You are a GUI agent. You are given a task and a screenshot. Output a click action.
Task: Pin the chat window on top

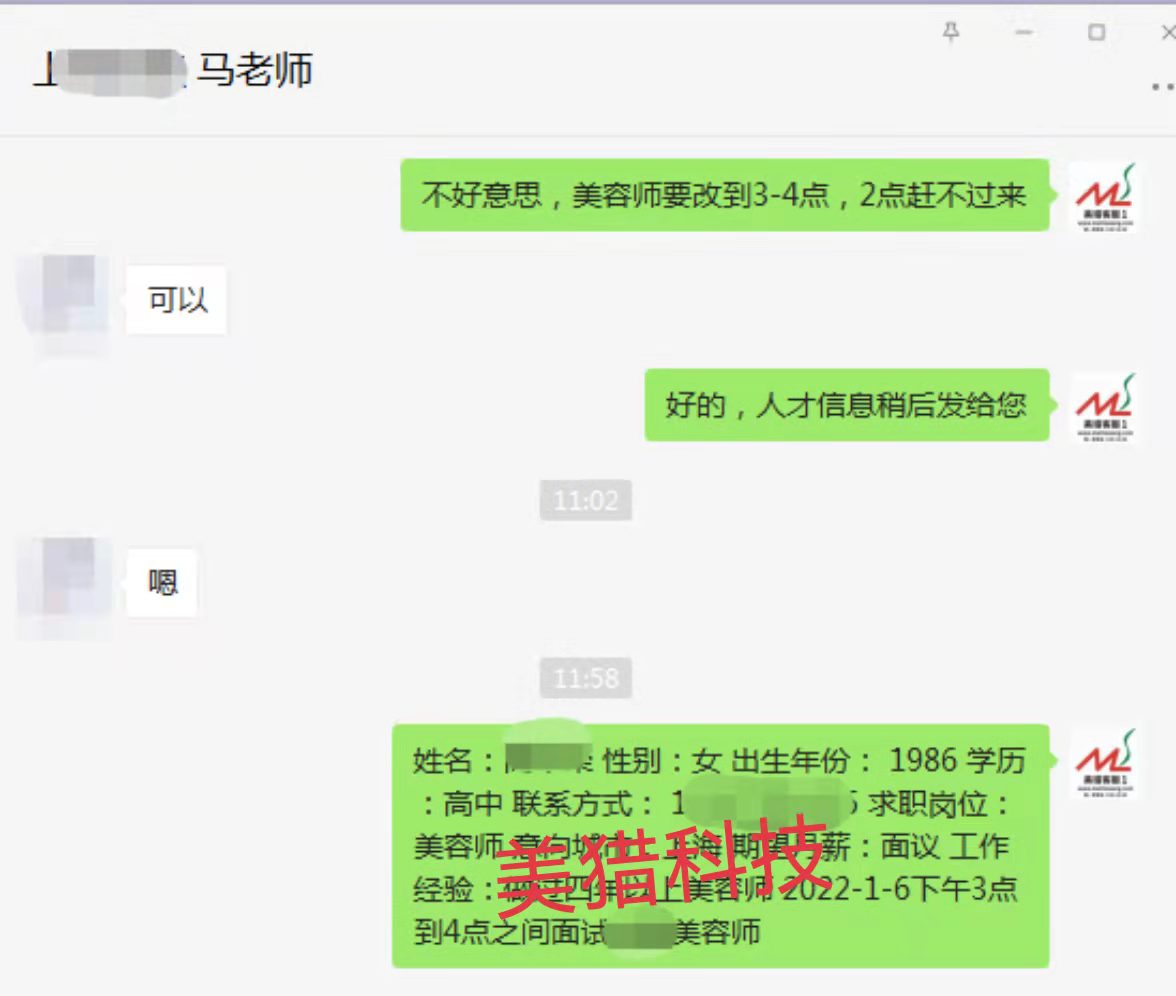pos(951,32)
